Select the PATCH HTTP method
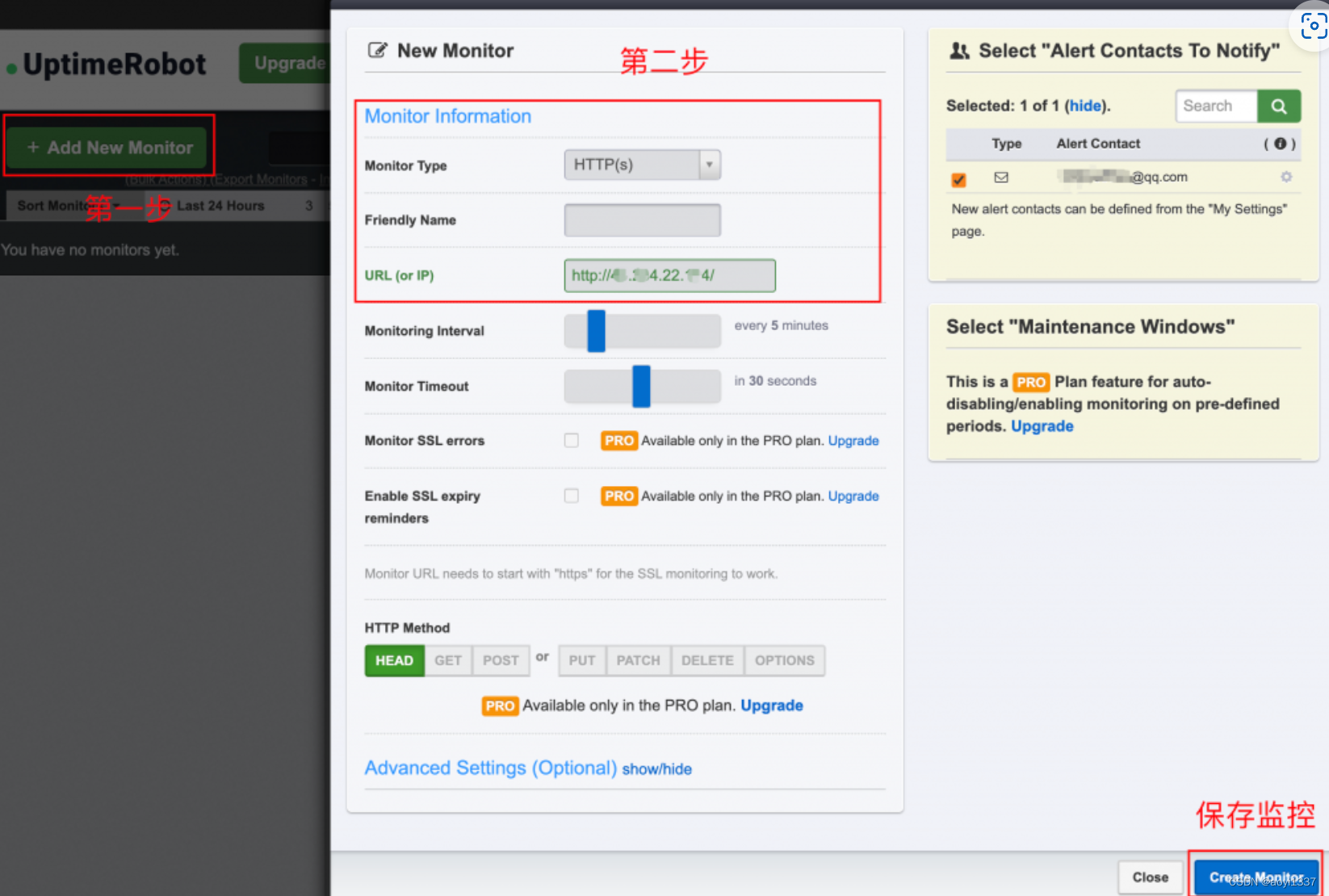The height and width of the screenshot is (896, 1329). (x=639, y=660)
